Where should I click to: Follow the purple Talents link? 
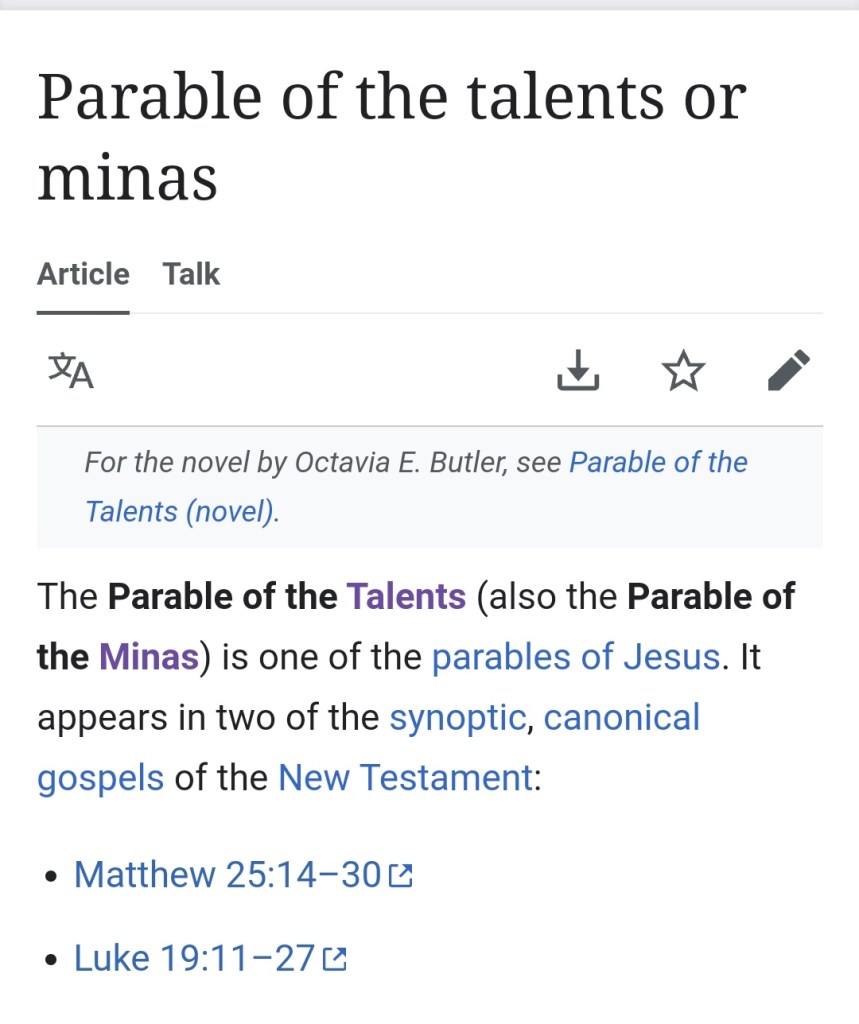click(x=406, y=597)
